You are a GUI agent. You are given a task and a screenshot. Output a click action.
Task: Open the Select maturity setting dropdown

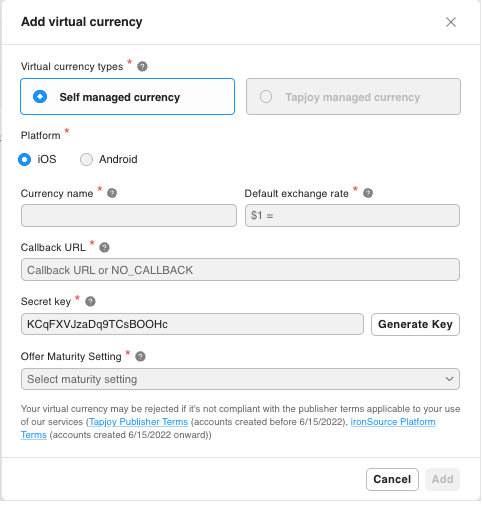(240, 379)
